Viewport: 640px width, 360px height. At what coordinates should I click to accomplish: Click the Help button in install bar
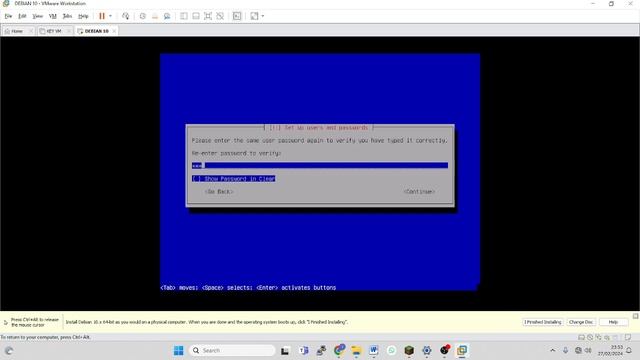[x=613, y=322]
